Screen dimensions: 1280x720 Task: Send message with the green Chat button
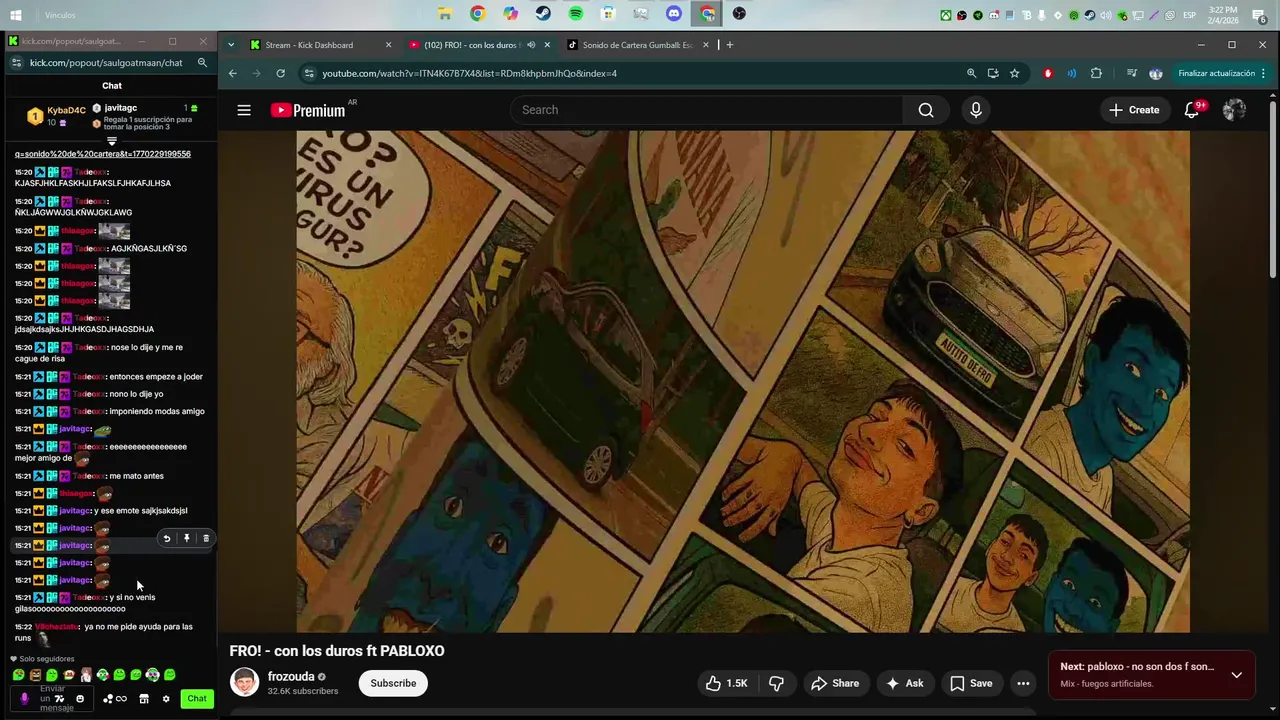(x=197, y=699)
